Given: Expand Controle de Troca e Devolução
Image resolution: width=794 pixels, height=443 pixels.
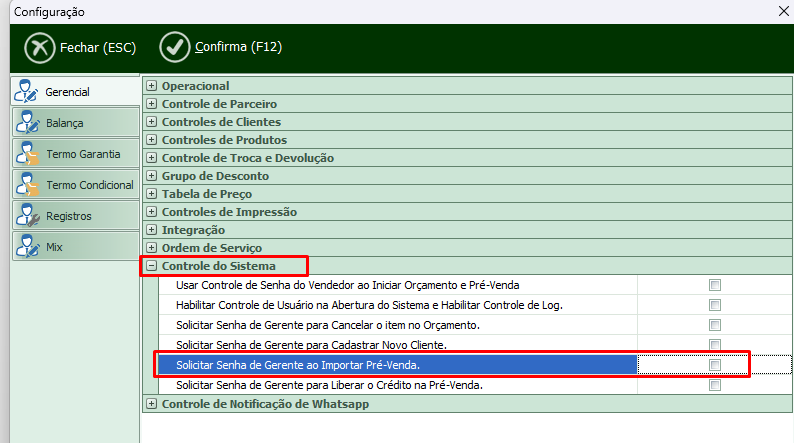Looking at the screenshot, I should tap(151, 157).
